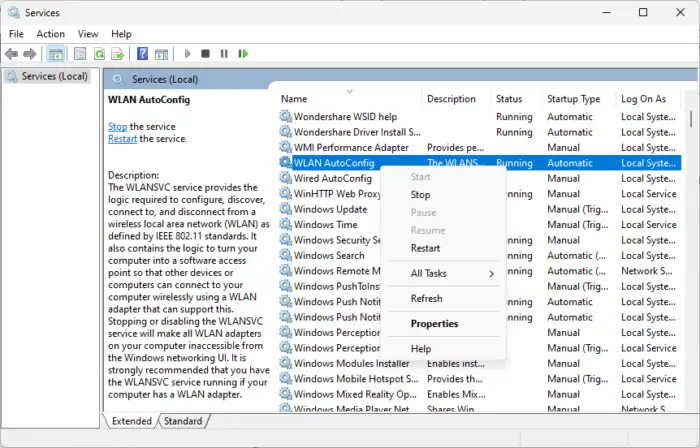The image size is (700, 448).
Task: Click the Back arrow in the toolbar
Action: pyautogui.click(x=12, y=54)
